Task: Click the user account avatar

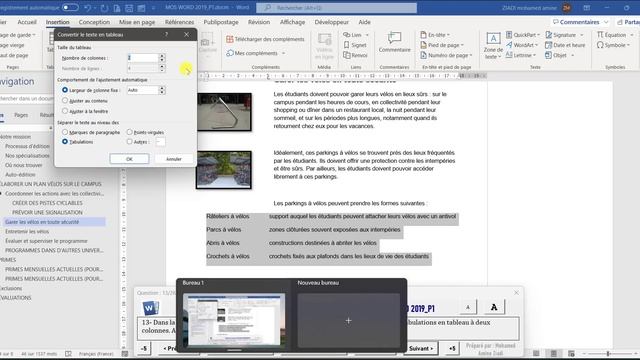Action: (x=567, y=8)
